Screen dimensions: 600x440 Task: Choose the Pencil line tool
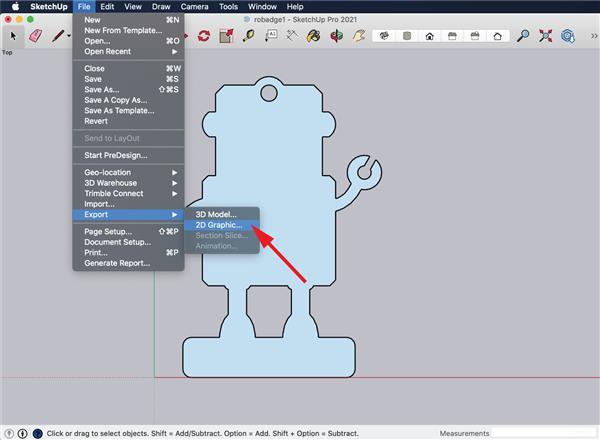tap(59, 35)
